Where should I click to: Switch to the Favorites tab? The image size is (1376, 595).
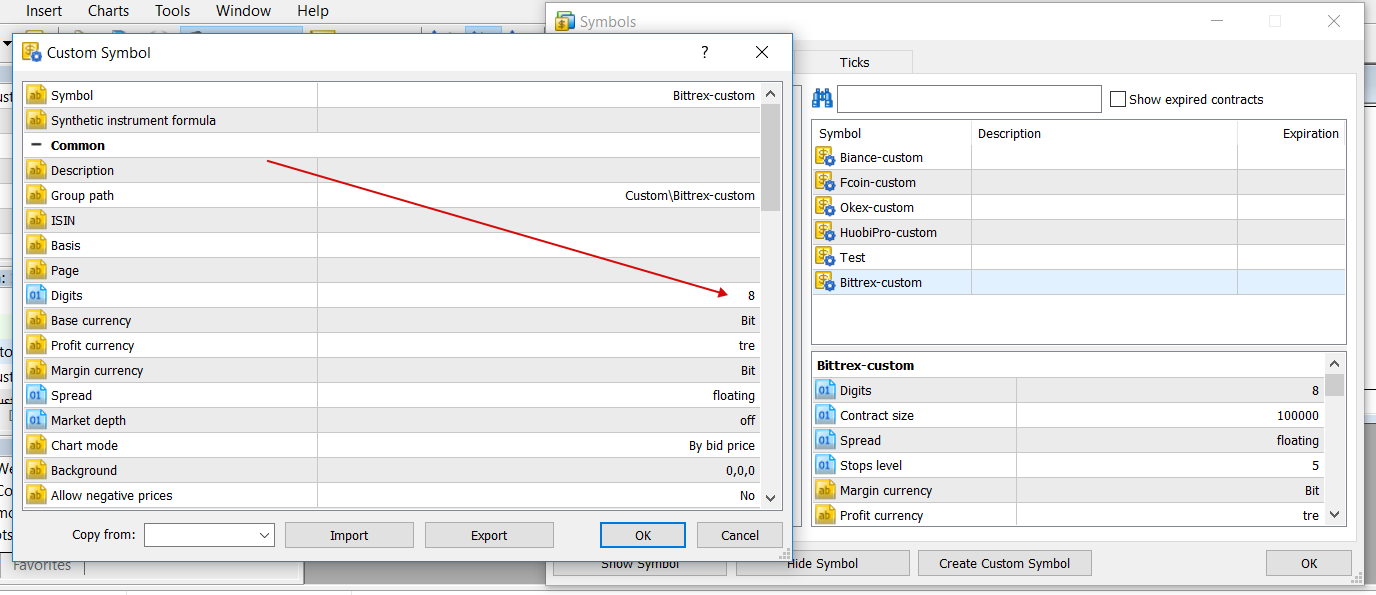coord(42,565)
